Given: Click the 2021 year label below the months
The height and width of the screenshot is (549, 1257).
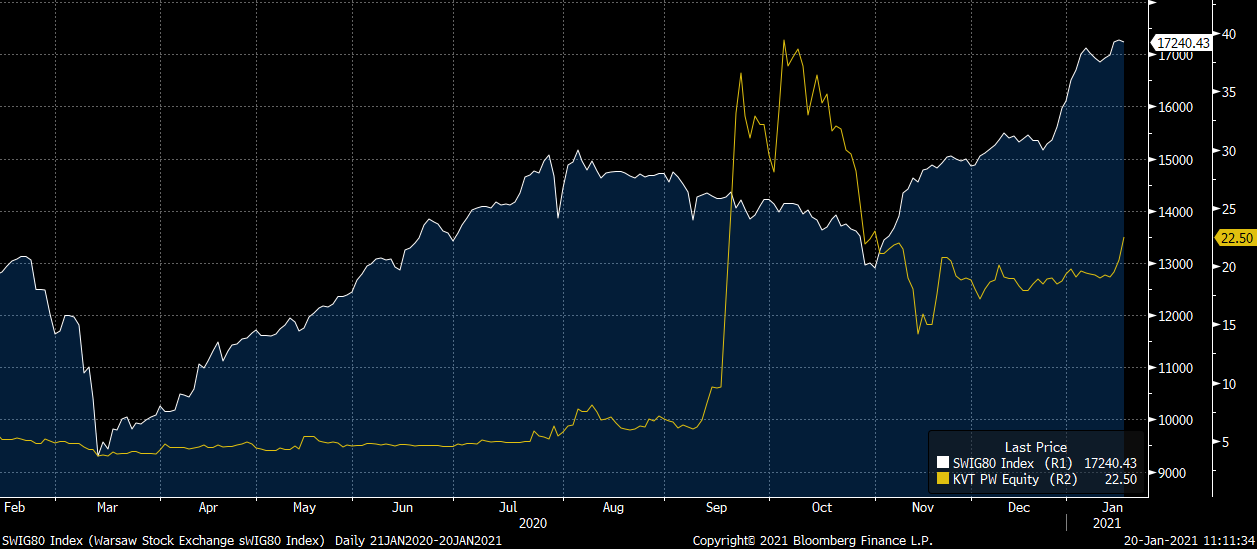Looking at the screenshot, I should [x=1107, y=523].
